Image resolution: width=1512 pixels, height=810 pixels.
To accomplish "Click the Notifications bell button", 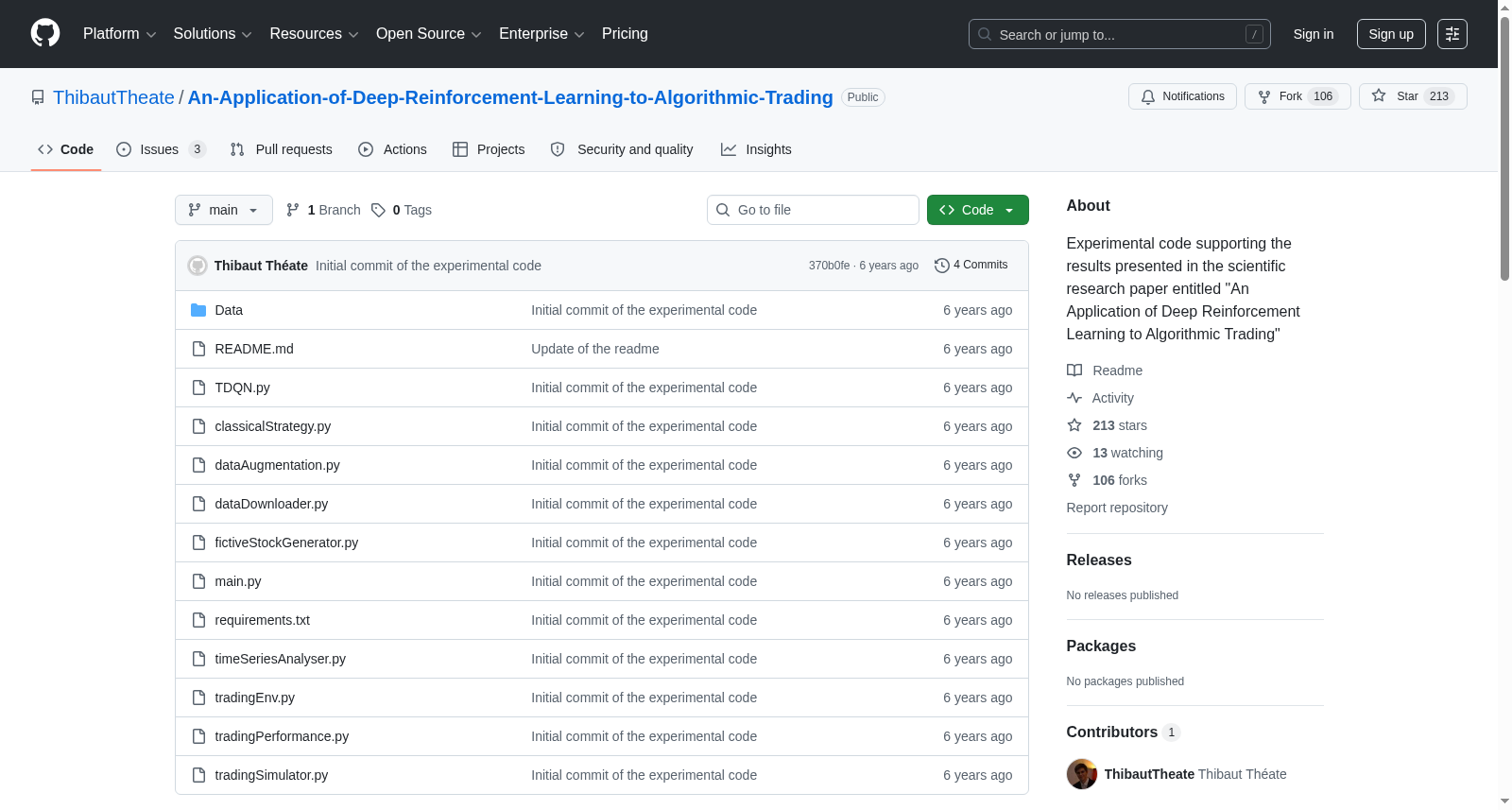I will pyautogui.click(x=1182, y=96).
